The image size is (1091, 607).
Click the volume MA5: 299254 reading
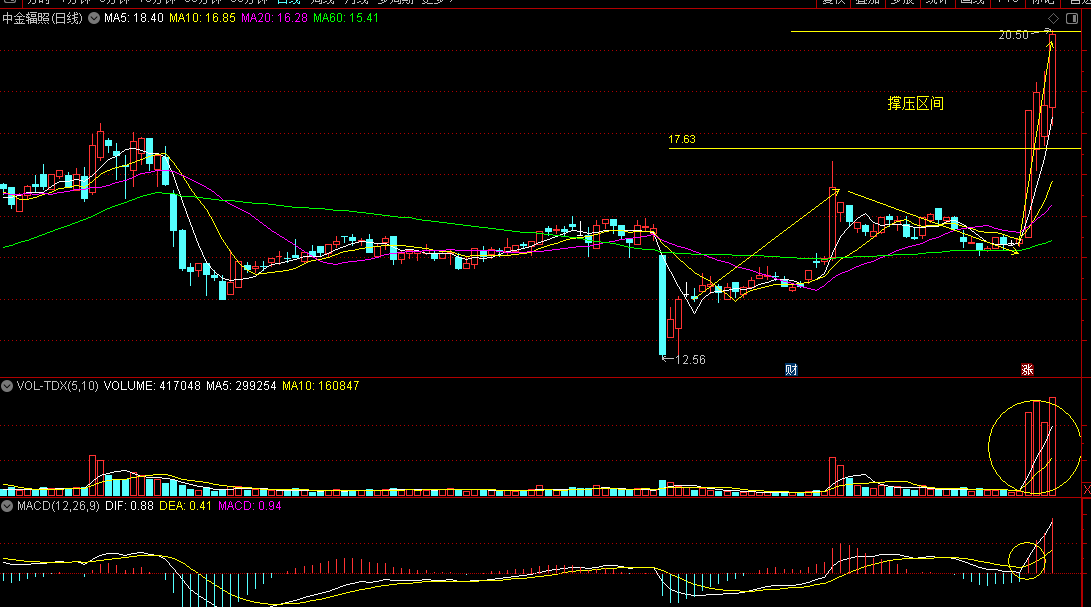241,386
